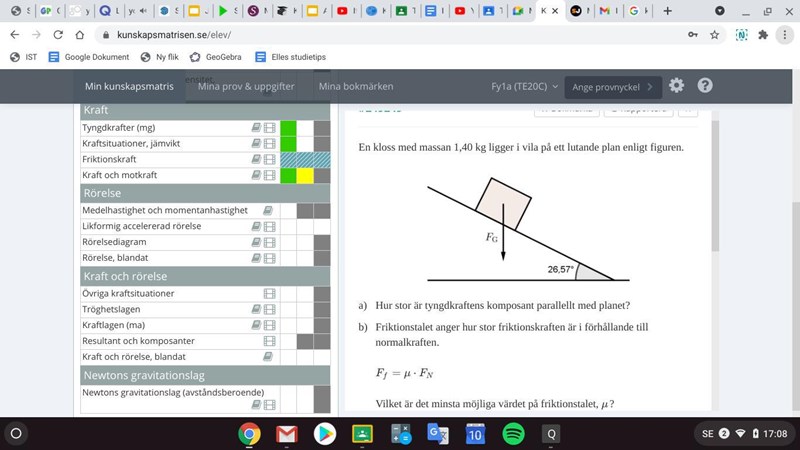Open Gmail from the taskbar
The image size is (800, 450).
click(x=287, y=434)
